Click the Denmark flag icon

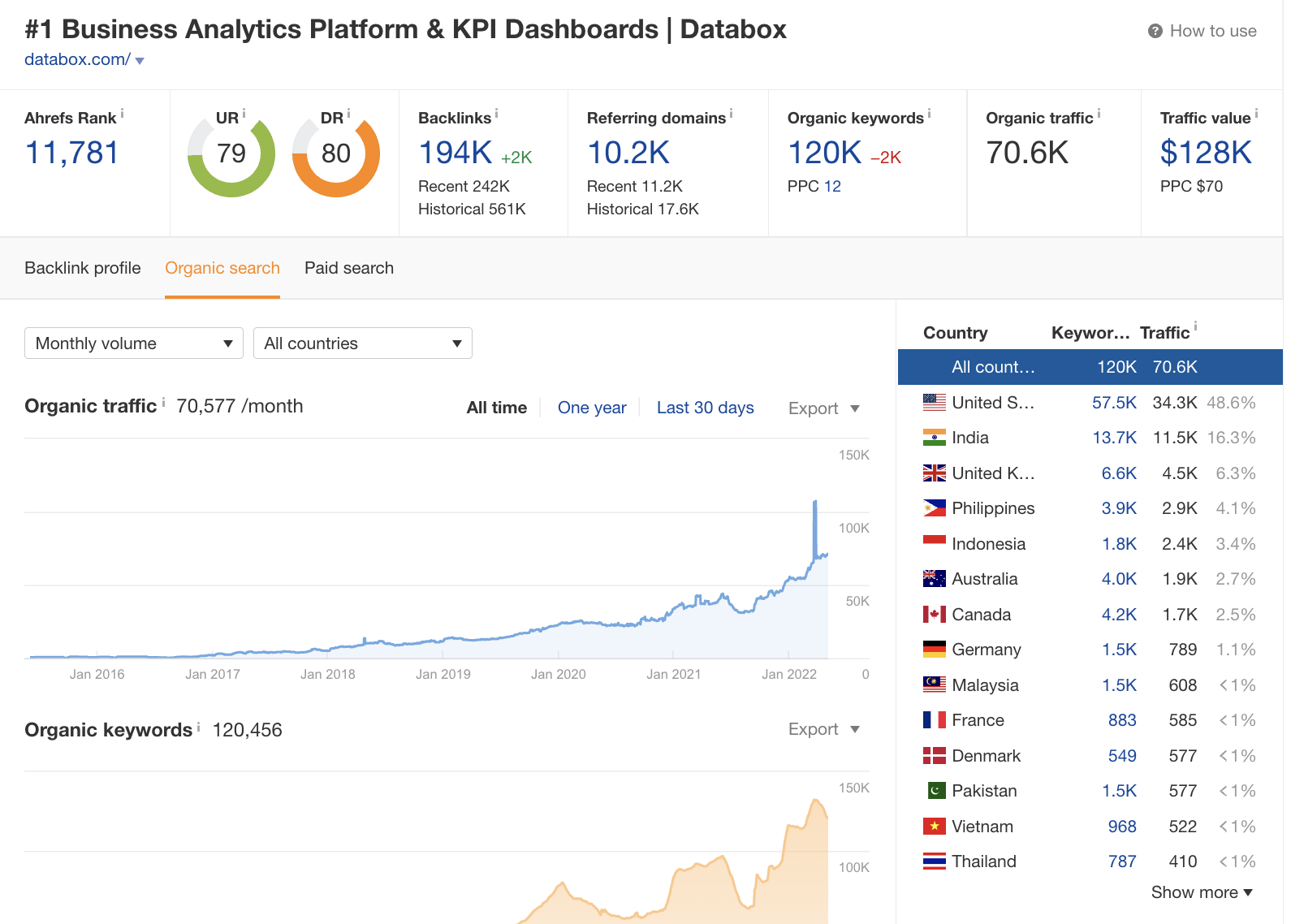pyautogui.click(x=935, y=755)
